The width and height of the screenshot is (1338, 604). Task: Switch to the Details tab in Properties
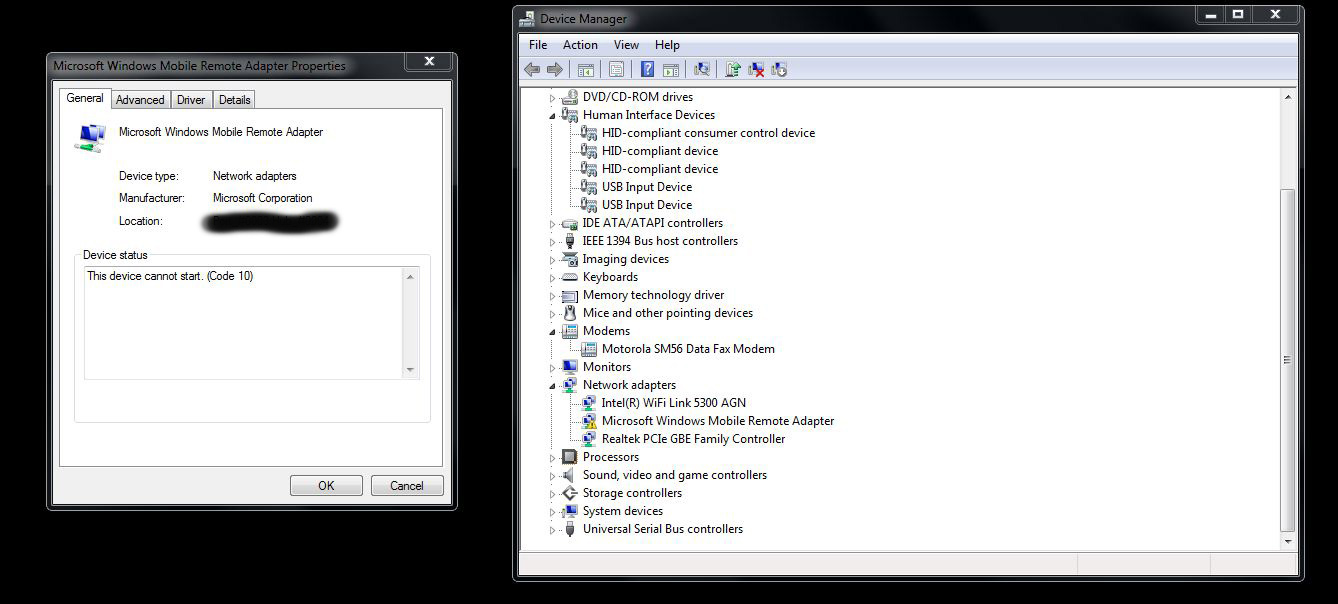[234, 100]
